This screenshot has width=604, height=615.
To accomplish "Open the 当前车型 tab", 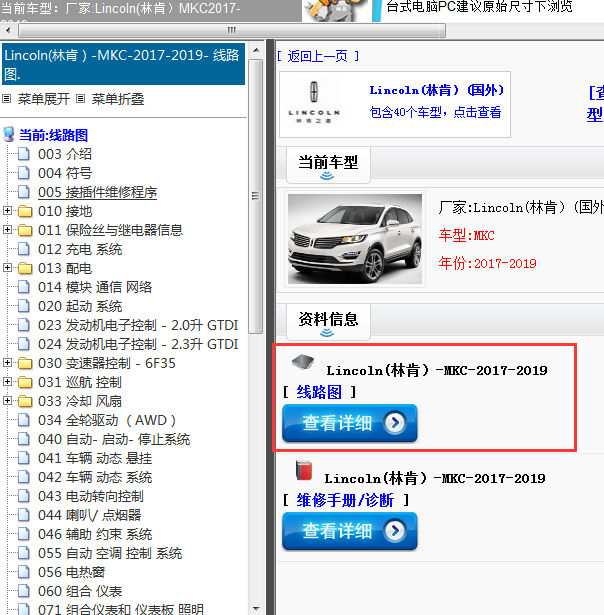I will (328, 165).
